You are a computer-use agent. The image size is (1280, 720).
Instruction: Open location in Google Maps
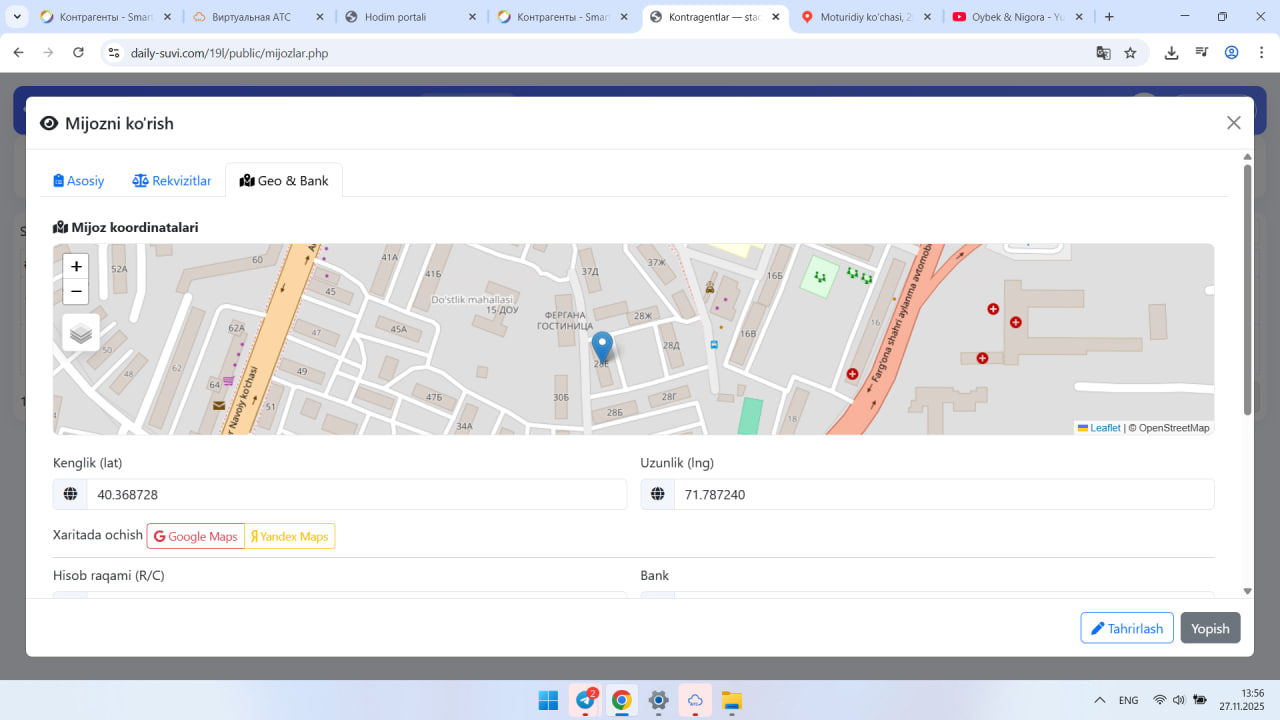coord(196,536)
